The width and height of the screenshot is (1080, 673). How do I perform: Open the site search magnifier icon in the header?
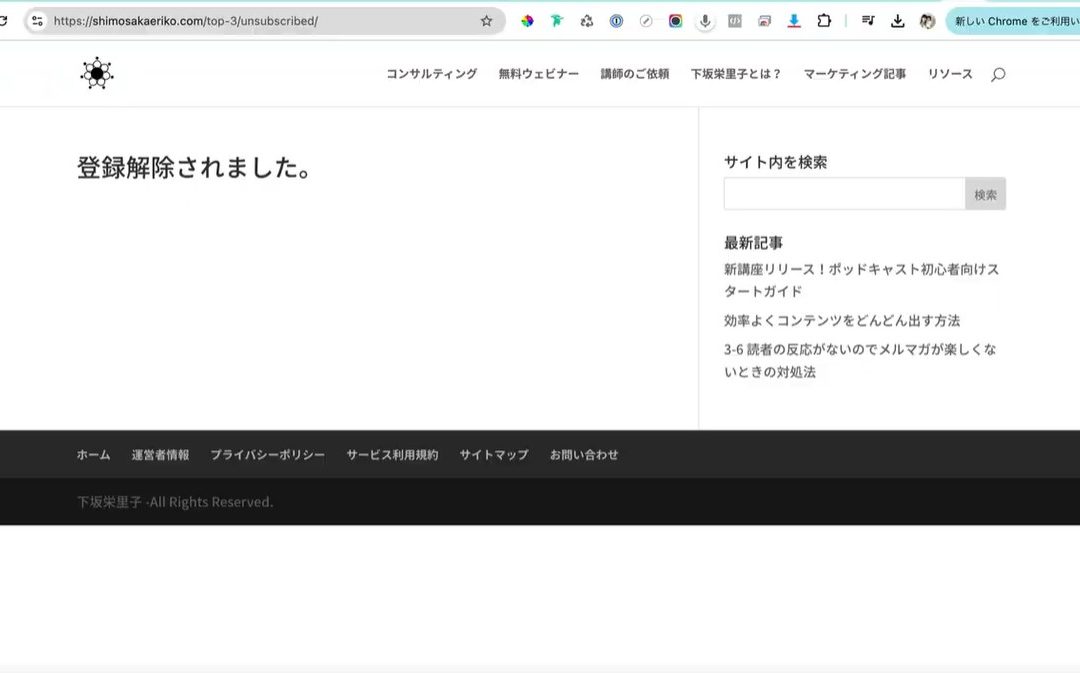pos(997,73)
